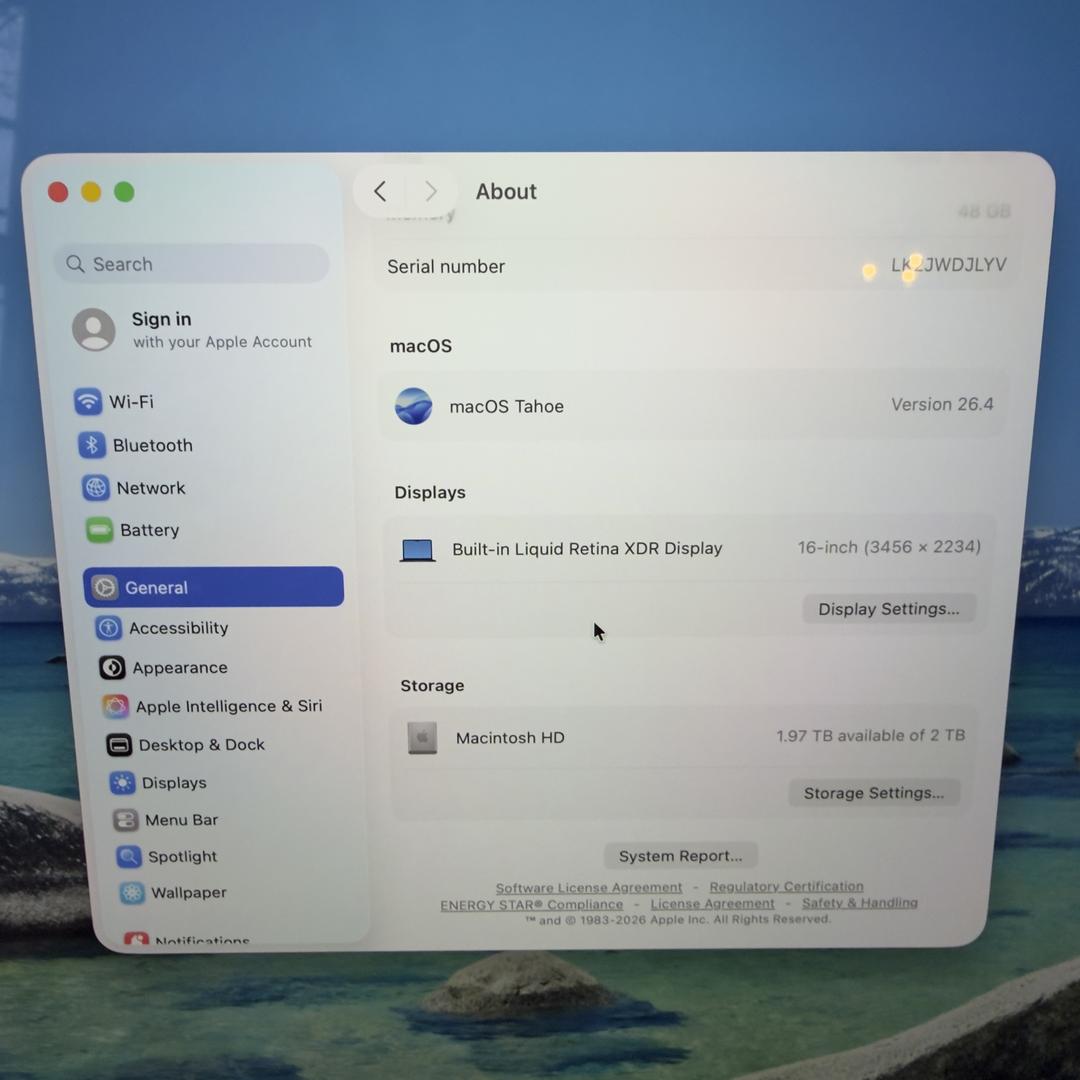Image resolution: width=1080 pixels, height=1080 pixels.
Task: Click the user avatar icon
Action: coord(94,329)
